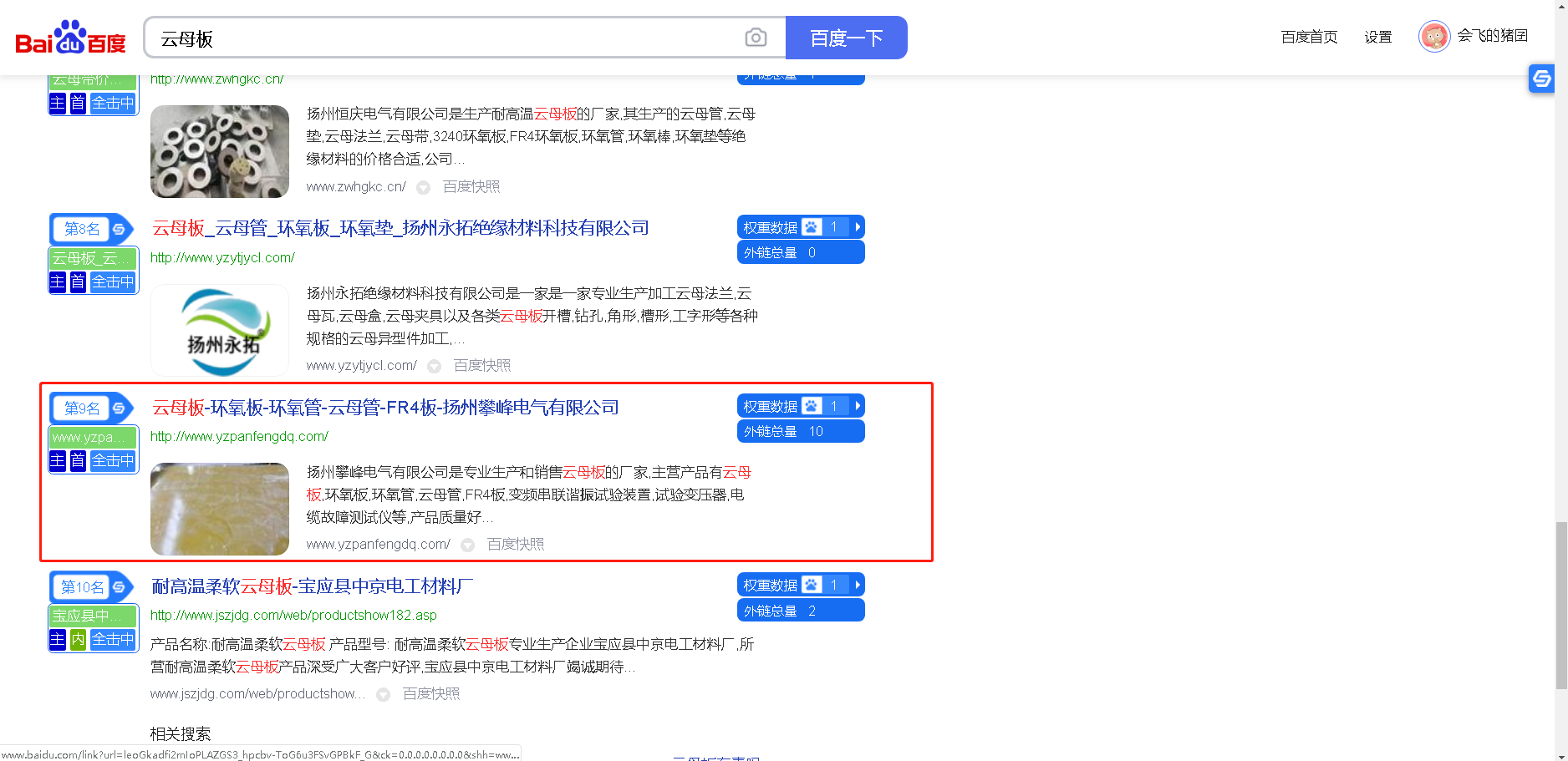Click green www.yzpa… tag under 第9名
Screen dimensions: 1568x761
[x=93, y=437]
